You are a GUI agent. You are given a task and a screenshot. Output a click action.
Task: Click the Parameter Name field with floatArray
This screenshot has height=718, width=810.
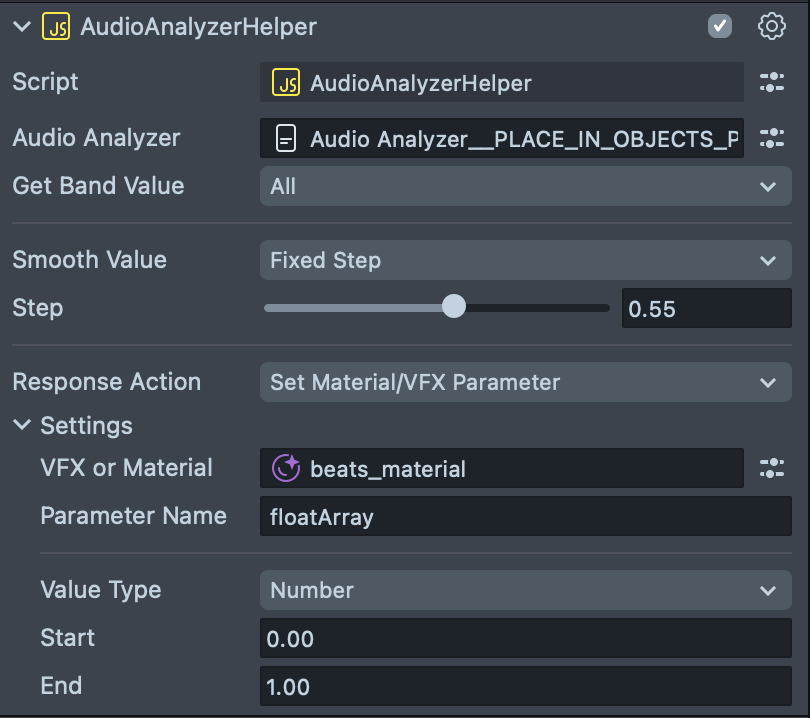[525, 516]
